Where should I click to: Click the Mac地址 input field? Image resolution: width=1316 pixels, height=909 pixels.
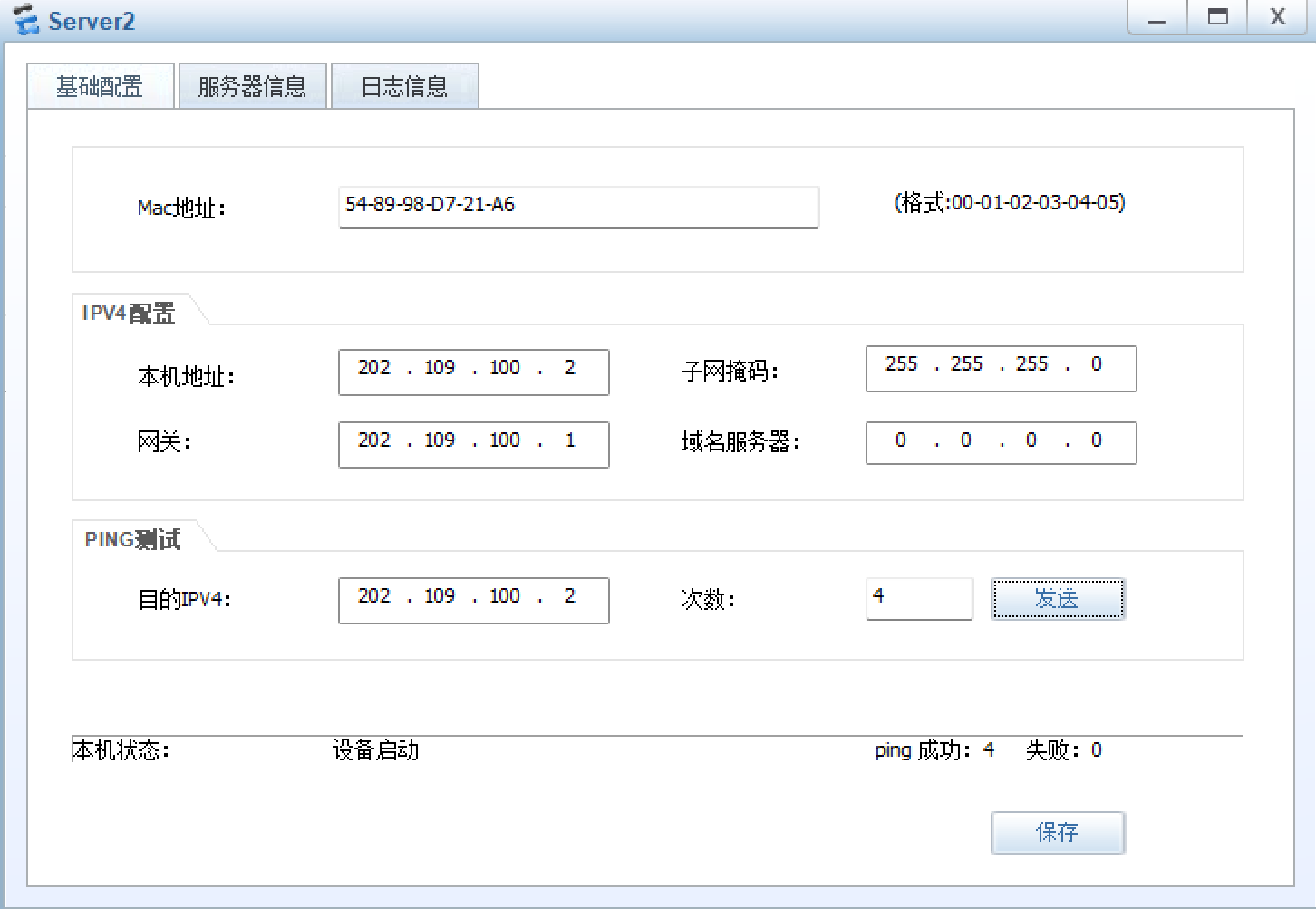click(x=578, y=207)
